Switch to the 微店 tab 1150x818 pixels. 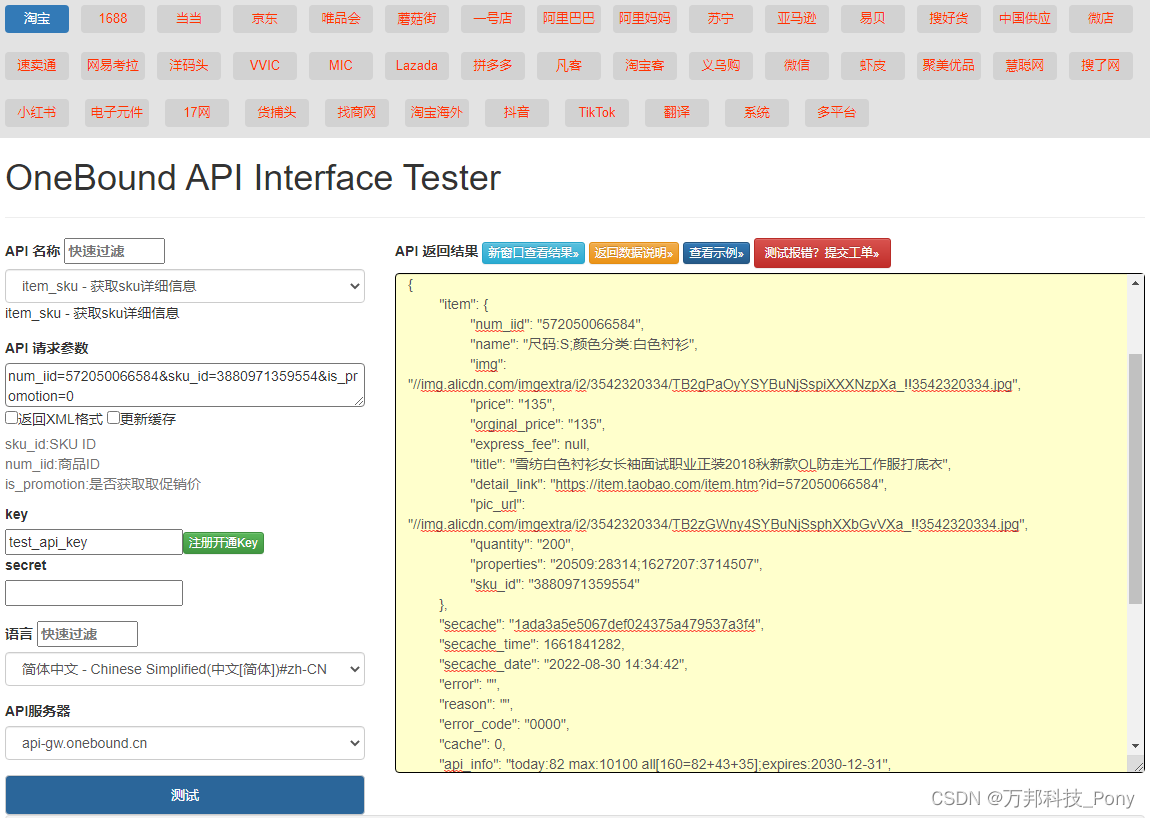point(1101,18)
